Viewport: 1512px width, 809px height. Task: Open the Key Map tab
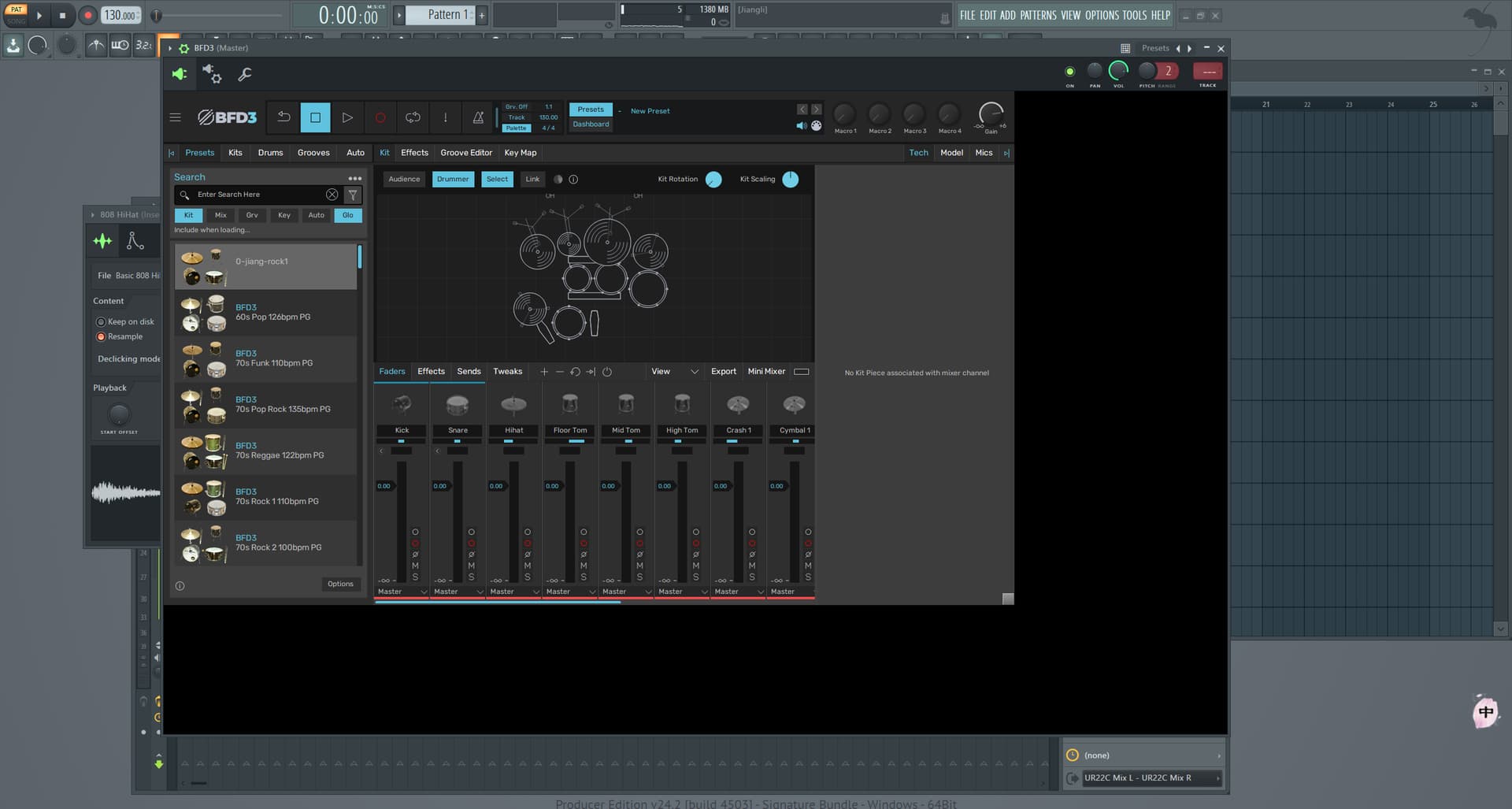(521, 153)
